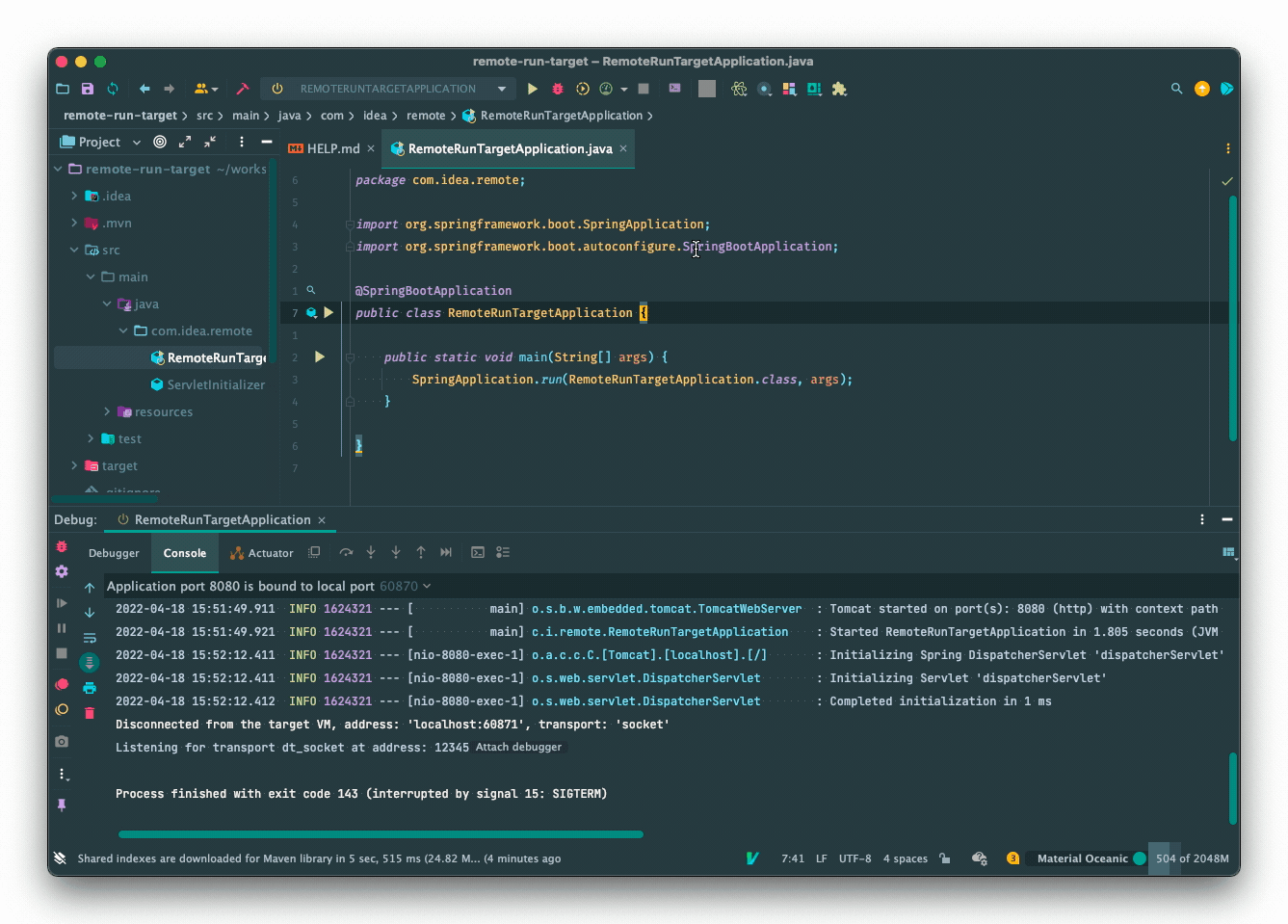Click the Open file folder icon in main toolbar
Image resolution: width=1288 pixels, height=924 pixels.
[x=63, y=89]
